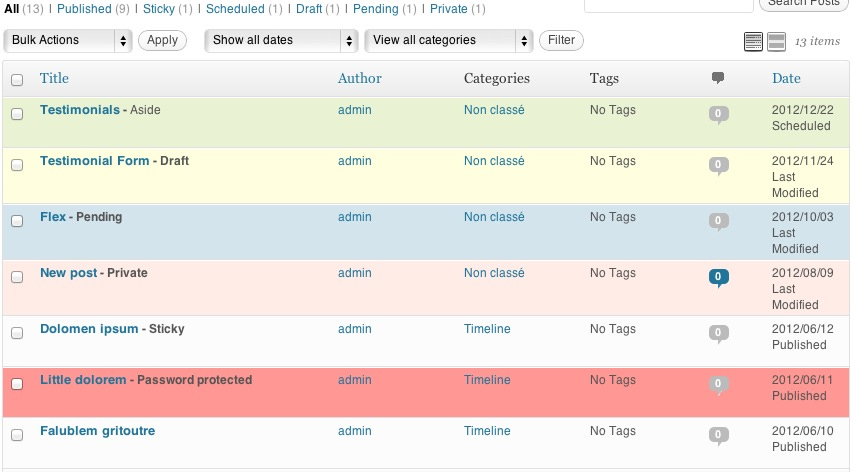This screenshot has height=472, width=854.
Task: Open the Bulk Actions dropdown
Action: (69, 41)
